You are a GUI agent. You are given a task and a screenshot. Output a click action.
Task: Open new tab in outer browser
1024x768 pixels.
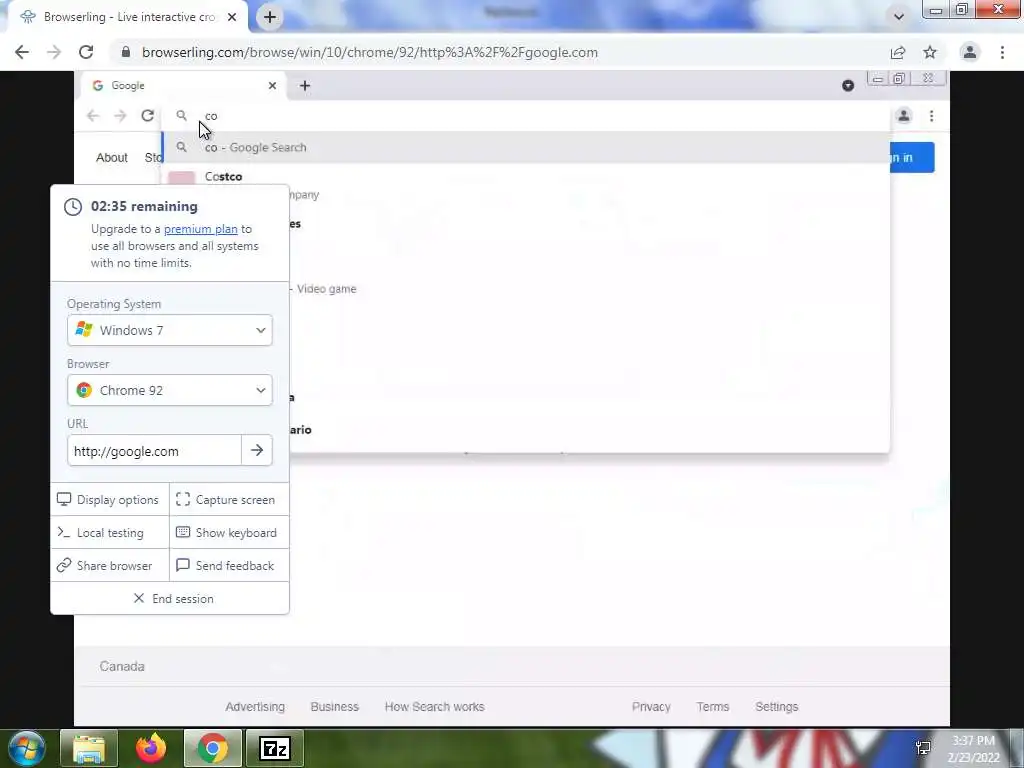270,17
